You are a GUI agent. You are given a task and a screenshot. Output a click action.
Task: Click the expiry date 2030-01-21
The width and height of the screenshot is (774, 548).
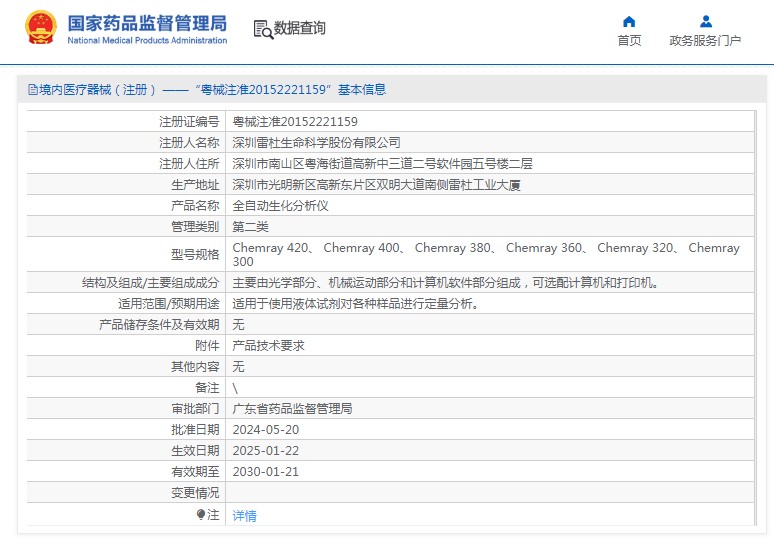click(x=265, y=472)
